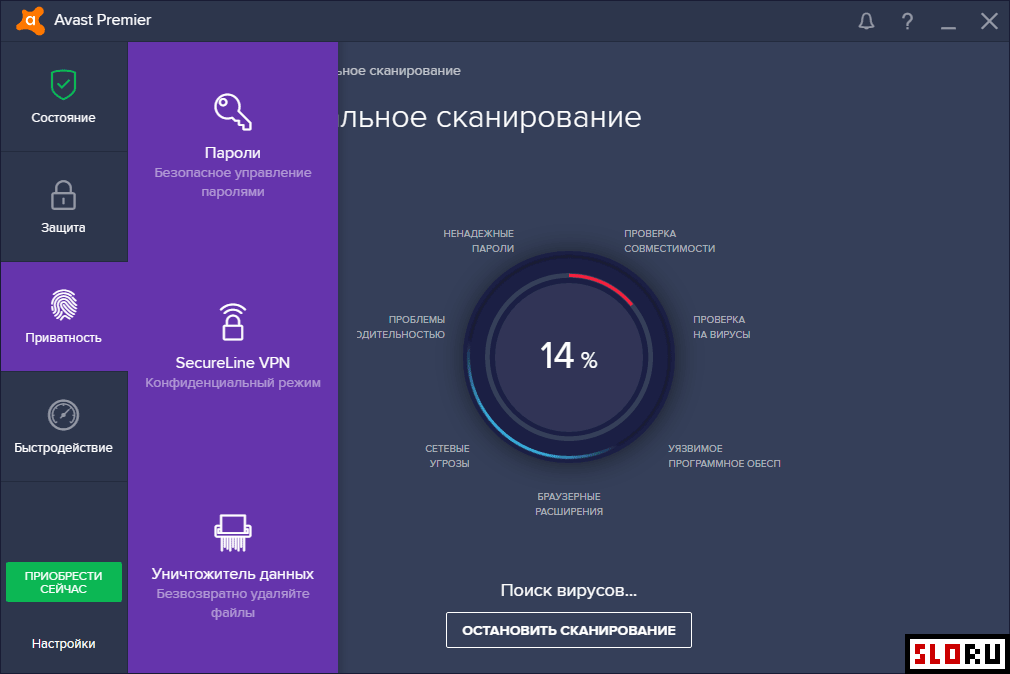The image size is (1010, 674).
Task: Open the Защита section
Action: coord(64,207)
